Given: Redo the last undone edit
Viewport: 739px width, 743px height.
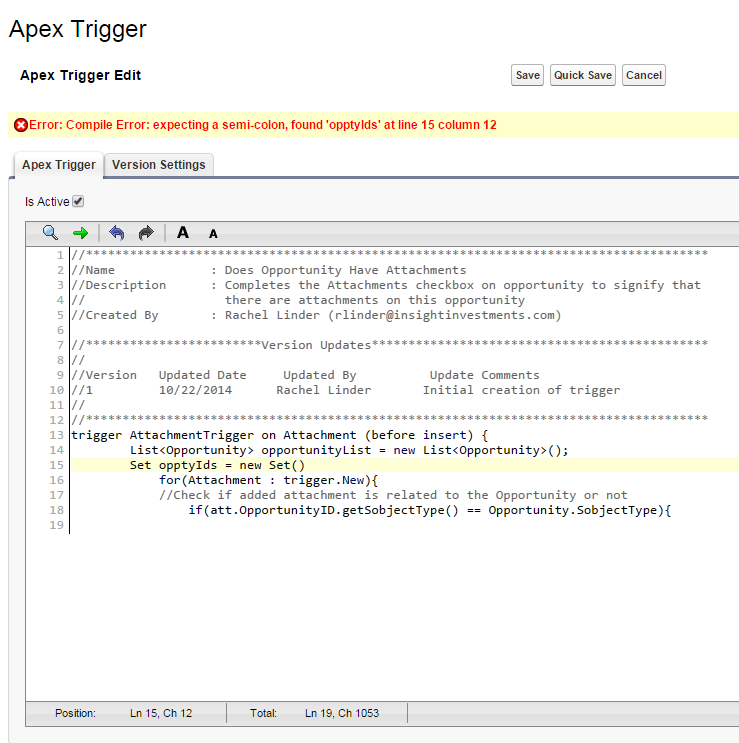Looking at the screenshot, I should click(x=146, y=233).
